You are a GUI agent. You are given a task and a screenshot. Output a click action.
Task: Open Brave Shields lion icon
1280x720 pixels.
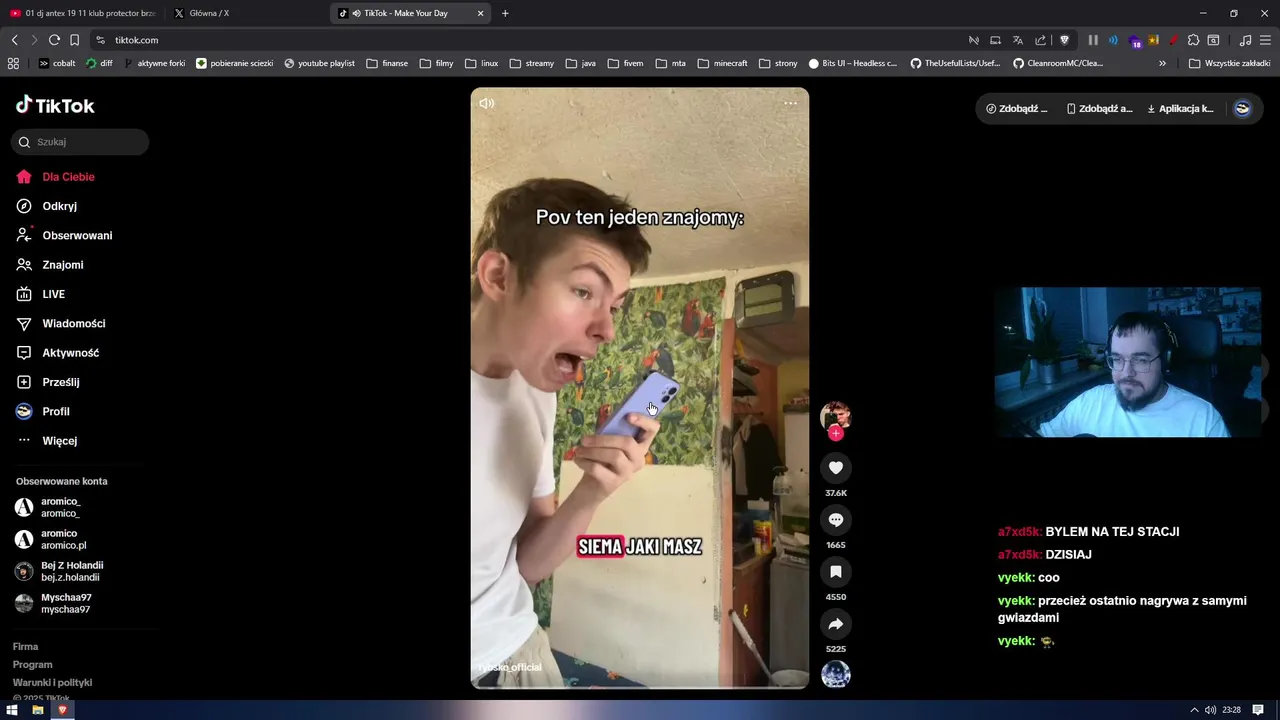point(1064,40)
